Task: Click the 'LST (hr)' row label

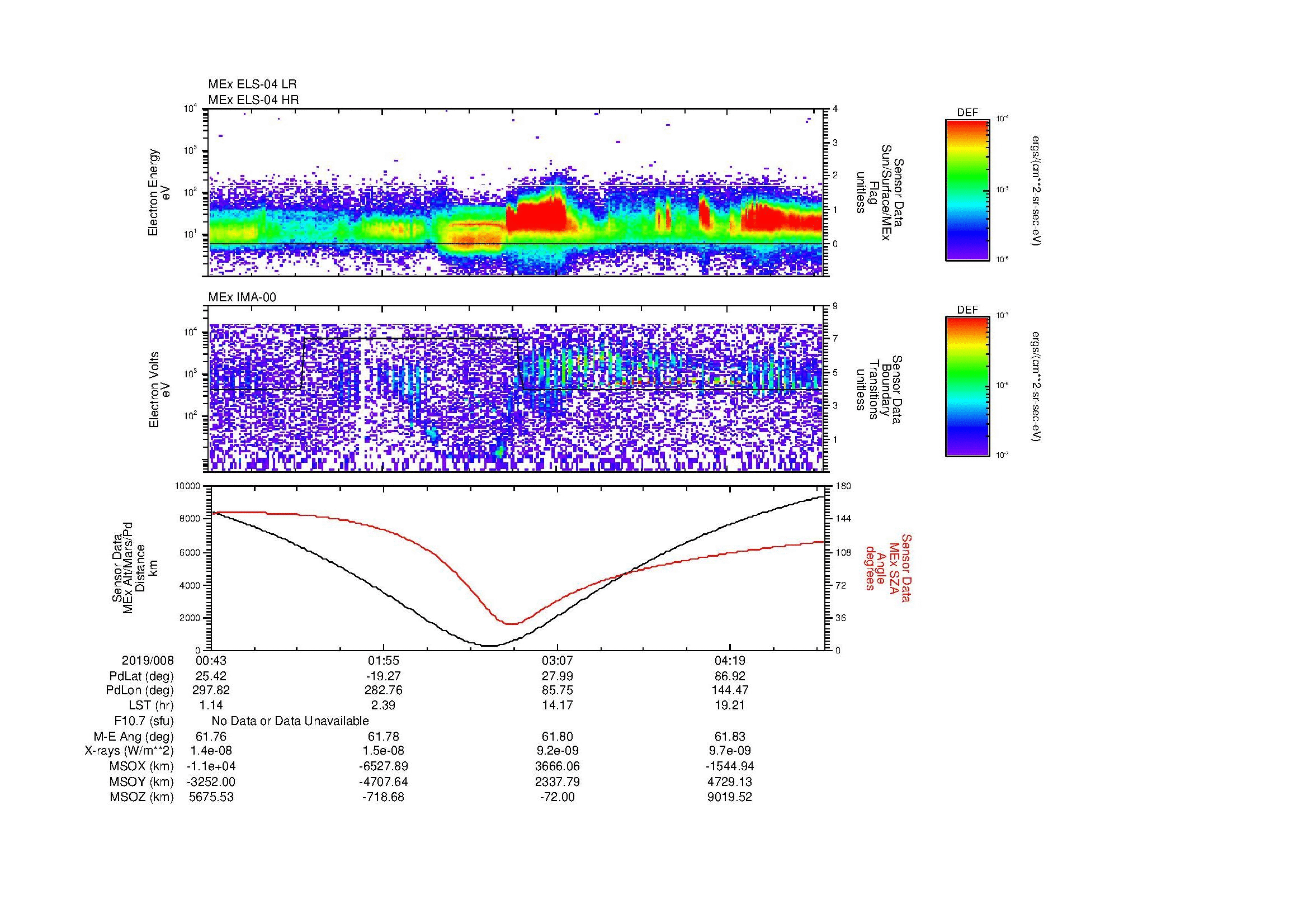Action: 152,705
